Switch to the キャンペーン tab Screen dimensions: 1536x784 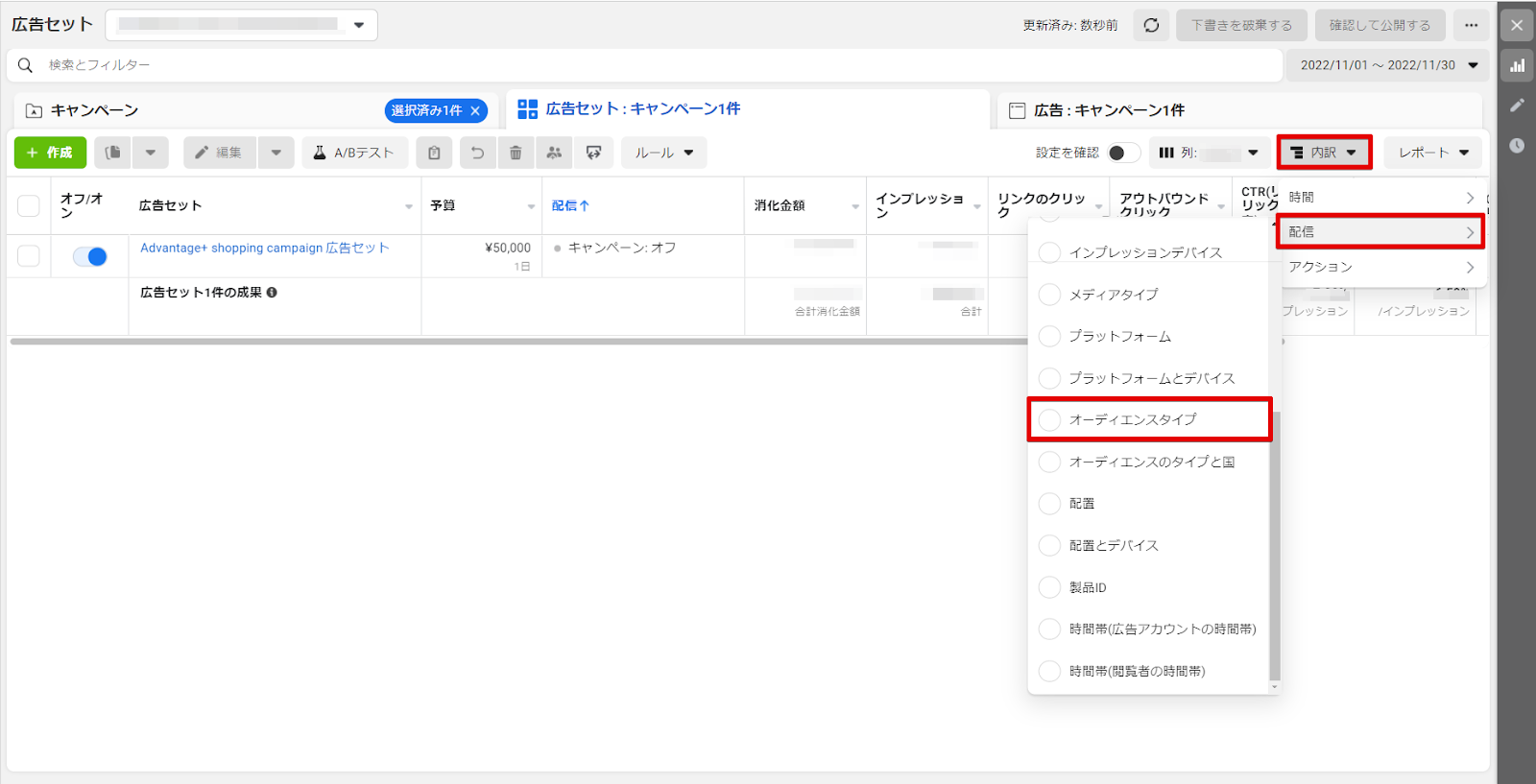(x=94, y=110)
